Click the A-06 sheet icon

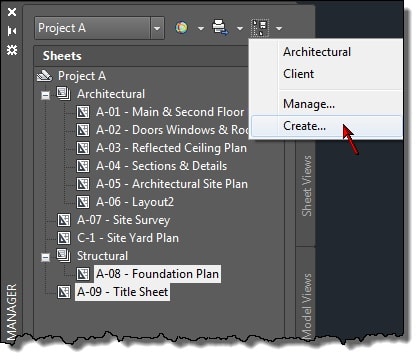pos(83,202)
